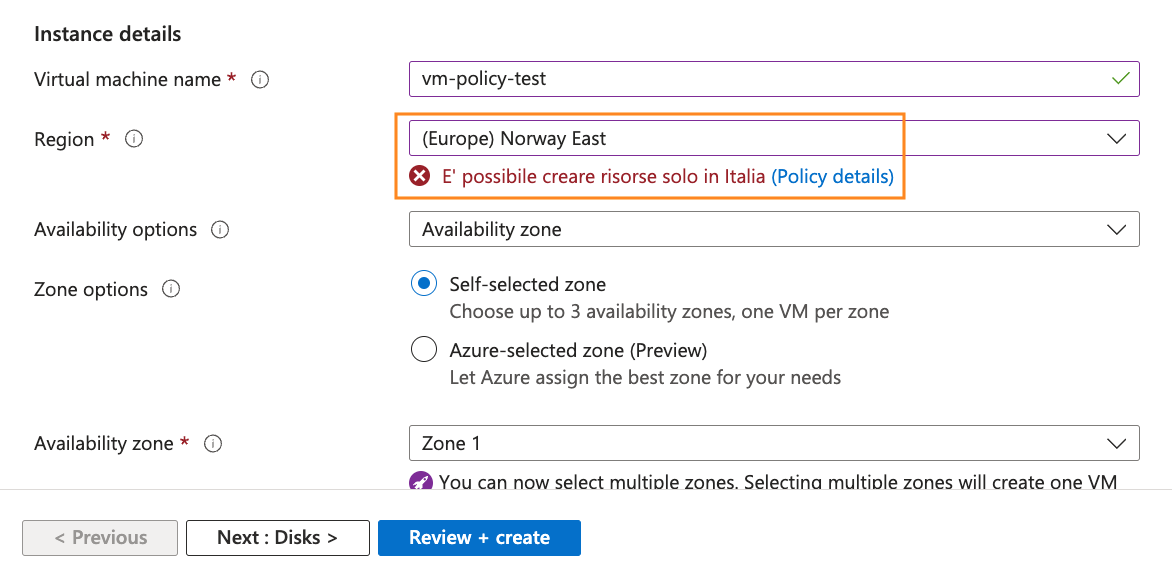The width and height of the screenshot is (1172, 569).
Task: Click info icon beside Virtual machine name
Action: tap(260, 79)
